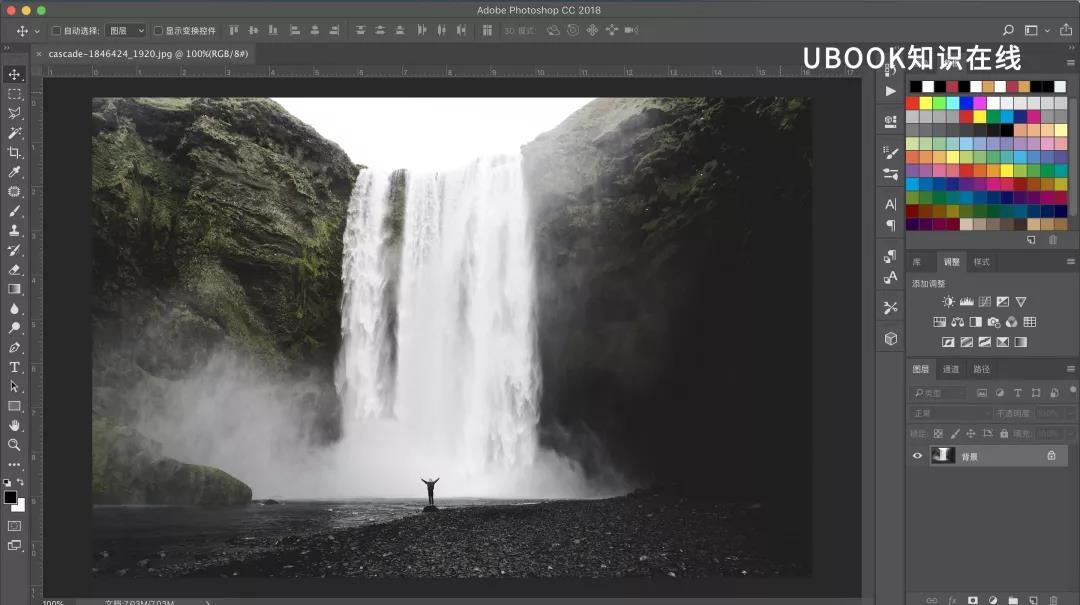Viewport: 1080px width, 605px height.
Task: Hide the 背景 layer with eye icon
Action: (917, 455)
